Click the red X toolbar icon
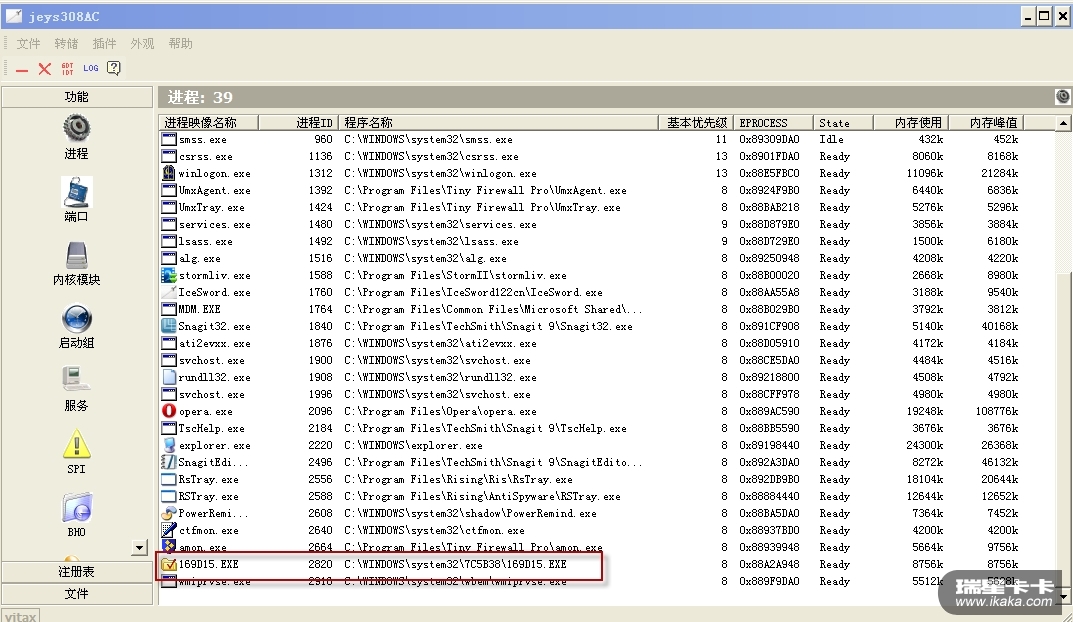 click(44, 68)
